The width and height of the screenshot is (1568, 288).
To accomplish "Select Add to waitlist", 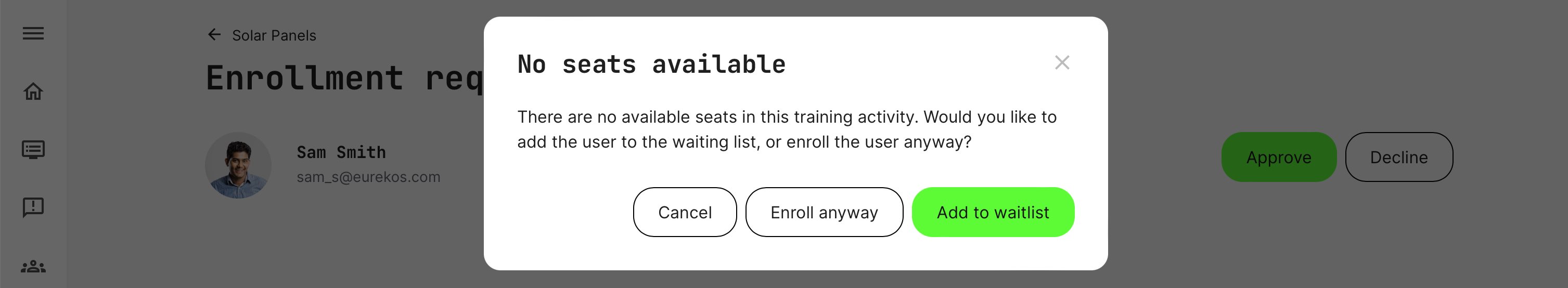I will pos(992,212).
